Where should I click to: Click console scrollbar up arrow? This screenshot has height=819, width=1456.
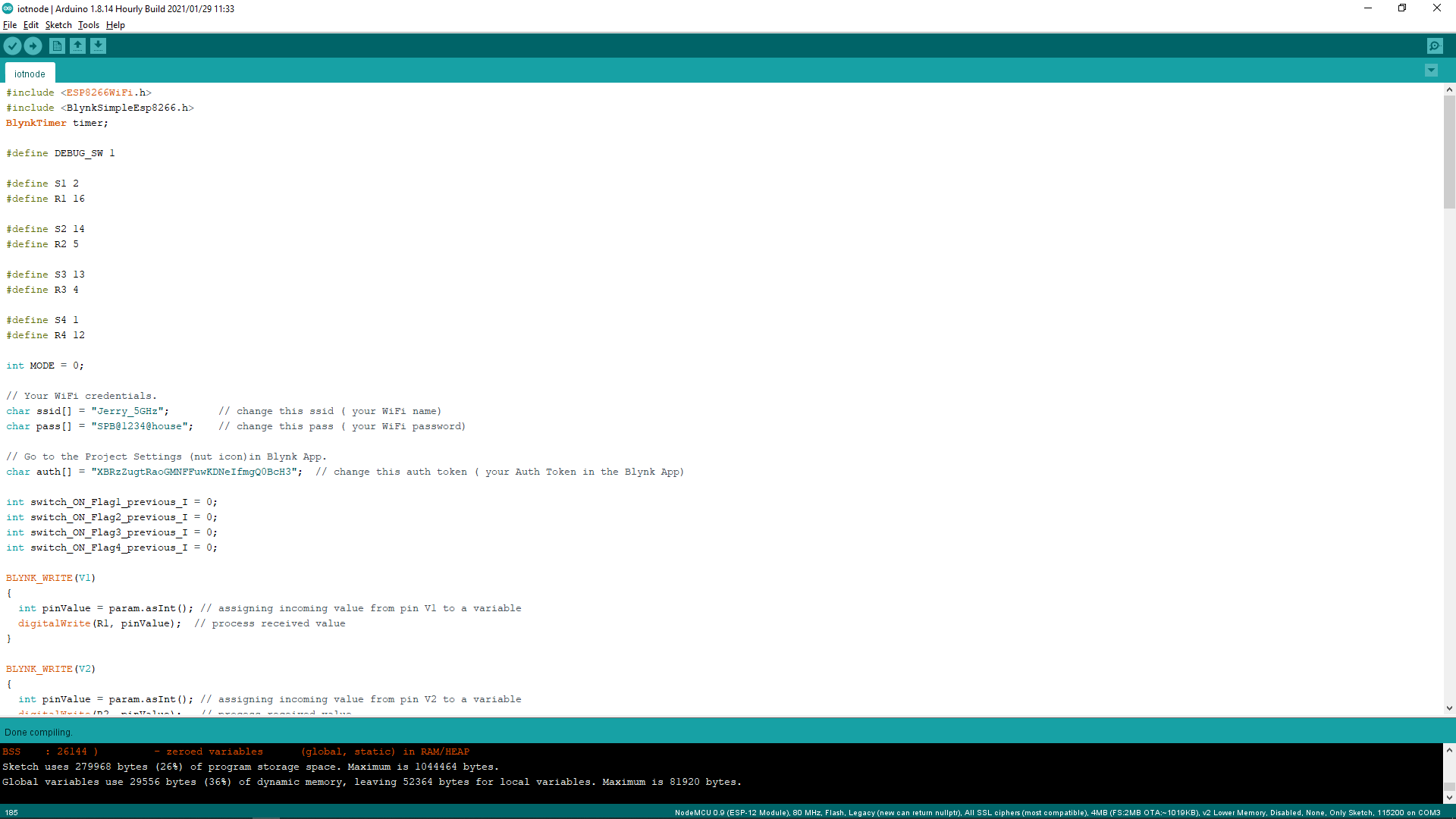pos(1449,750)
